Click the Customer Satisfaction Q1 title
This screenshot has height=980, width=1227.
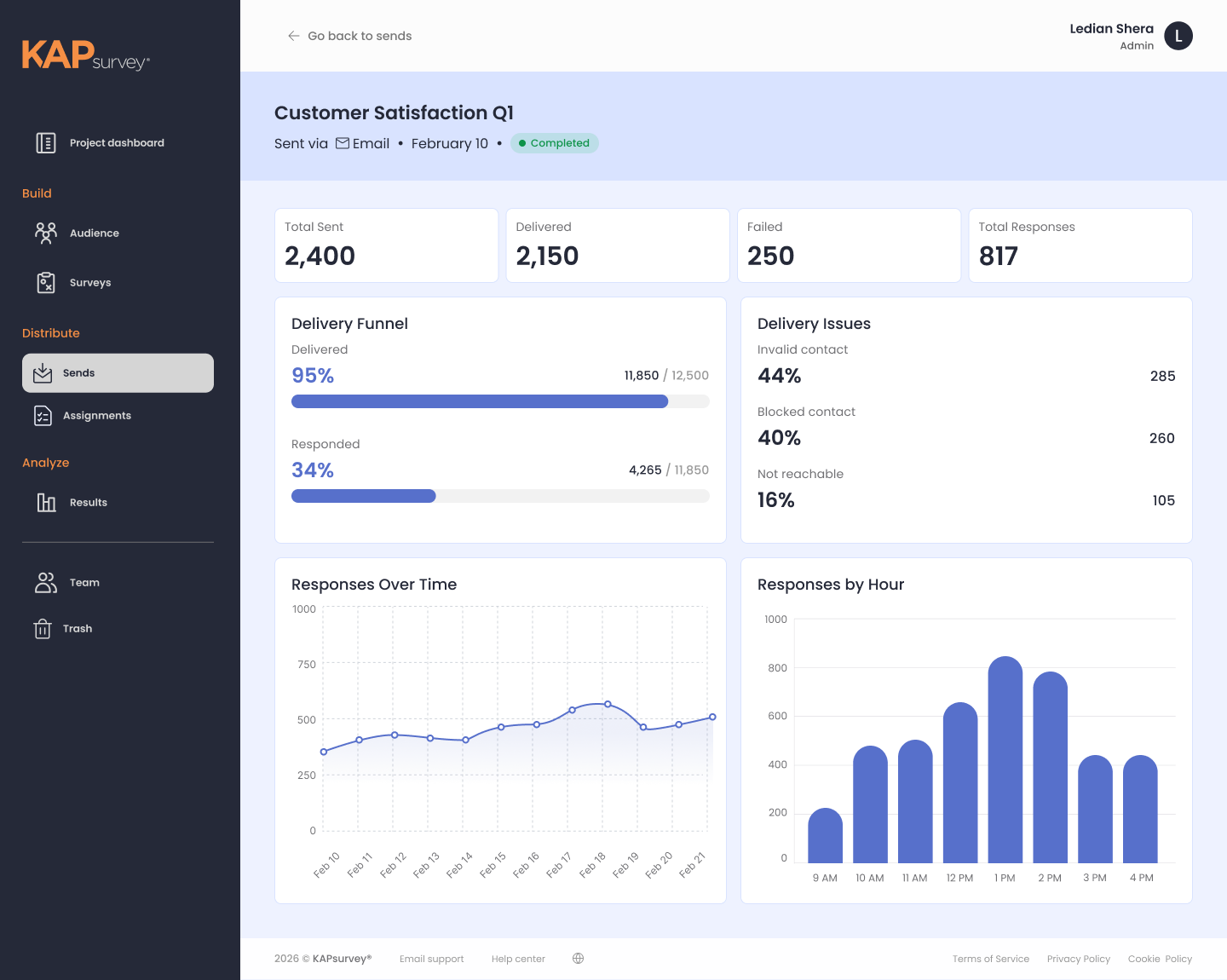coord(394,112)
